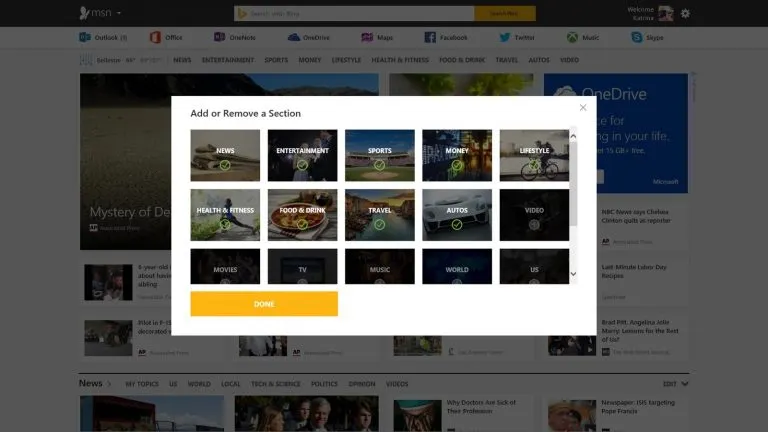Go to Food & Drink in navigation bar
The height and width of the screenshot is (432, 768).
click(461, 60)
